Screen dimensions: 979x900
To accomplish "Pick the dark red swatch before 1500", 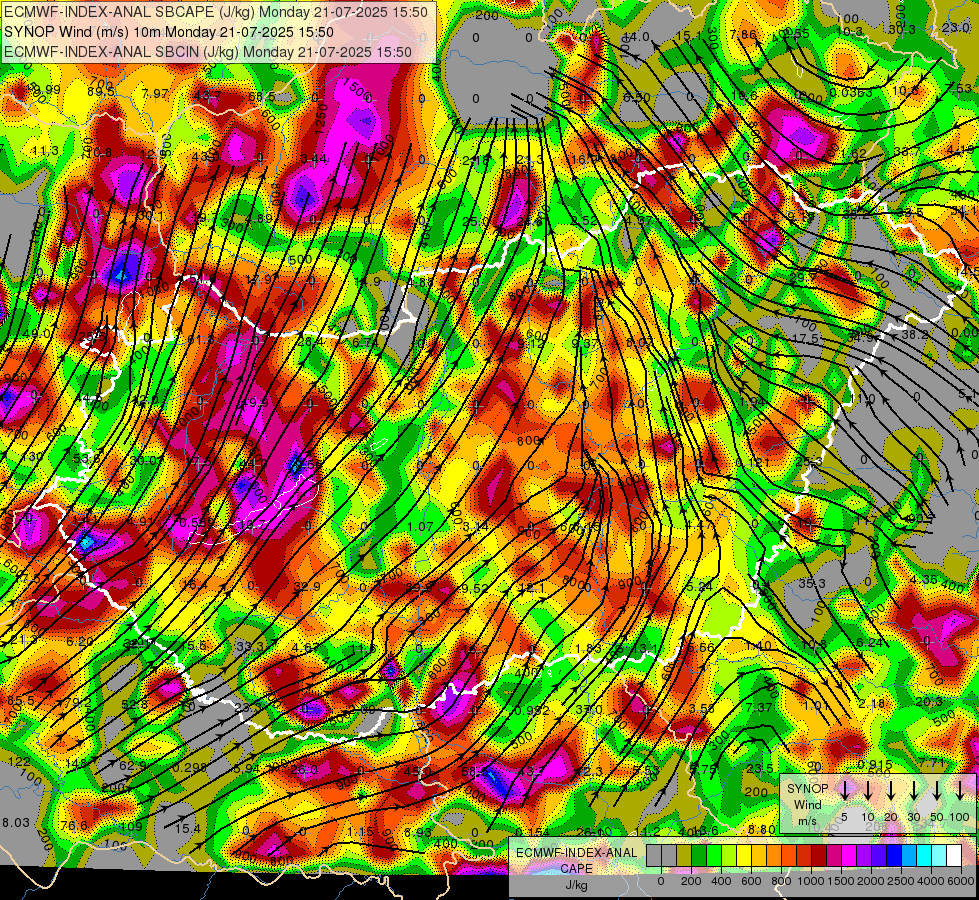I will click(820, 856).
